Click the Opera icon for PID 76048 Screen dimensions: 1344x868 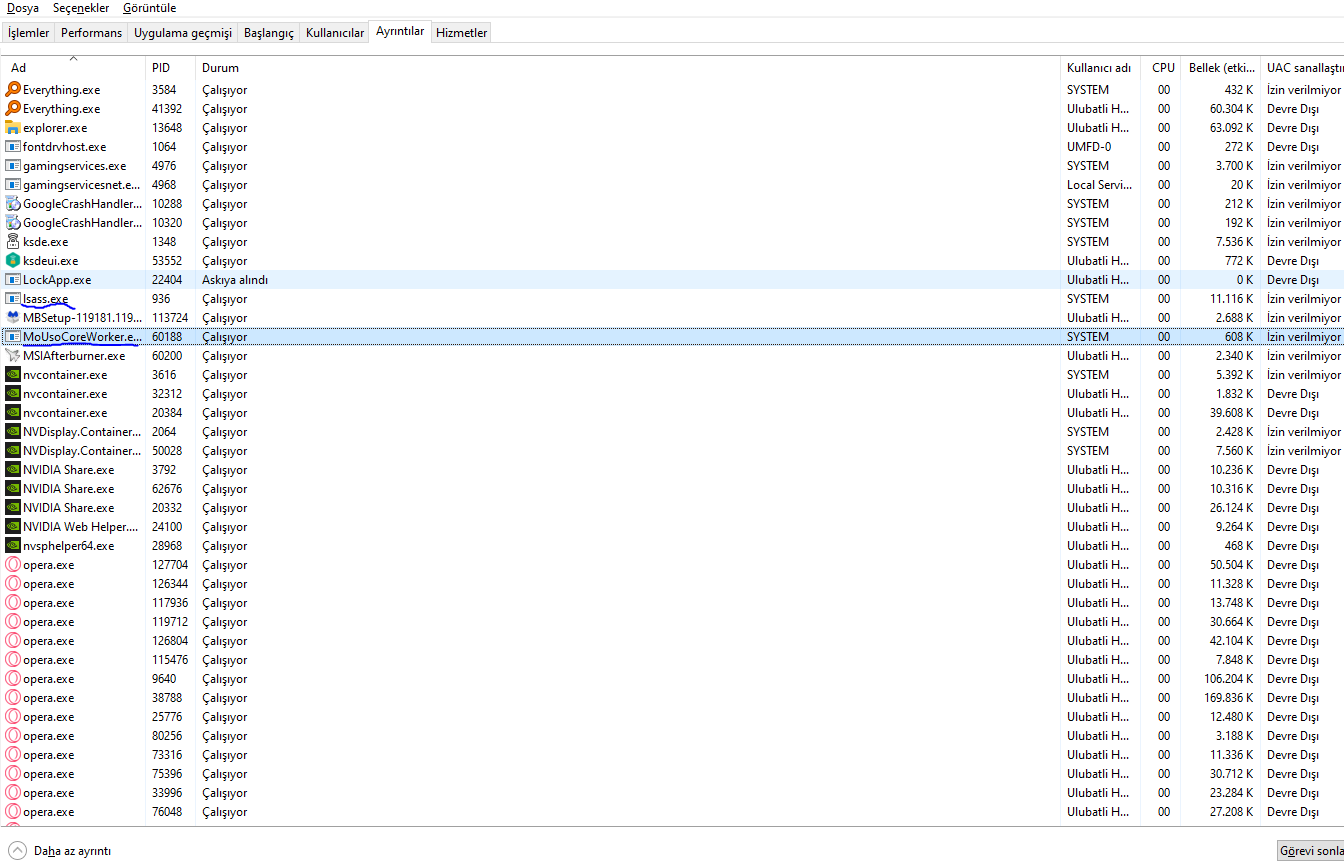(13, 811)
